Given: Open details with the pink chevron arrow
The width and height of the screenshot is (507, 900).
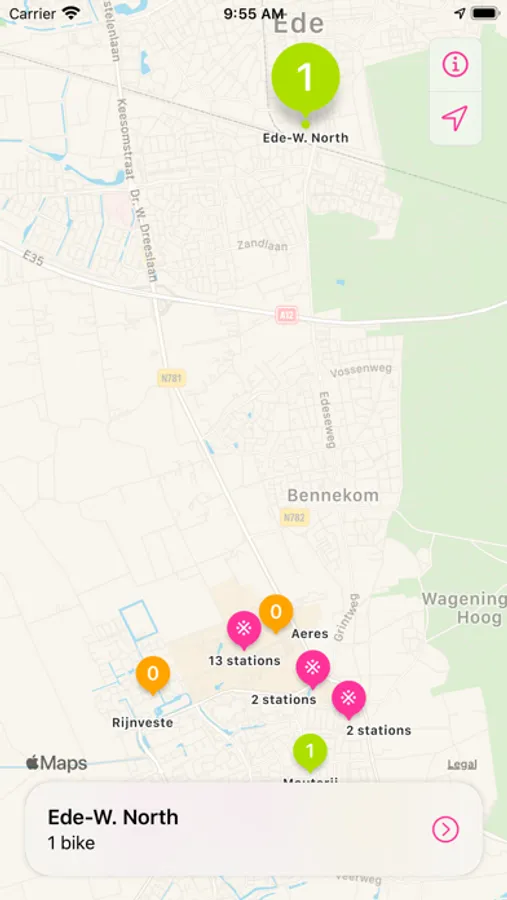Looking at the screenshot, I should point(446,829).
